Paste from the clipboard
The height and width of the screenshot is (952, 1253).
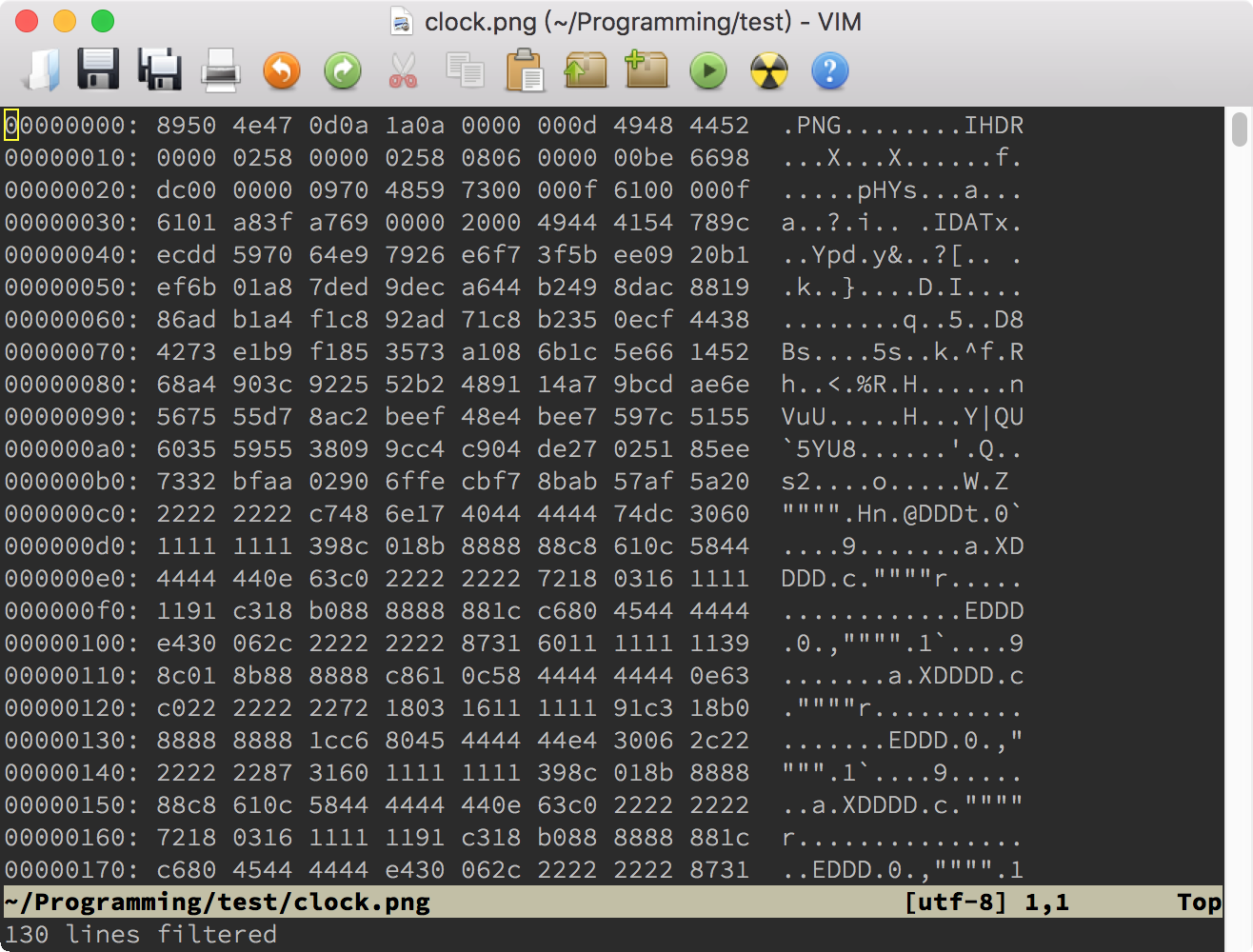pos(526,69)
